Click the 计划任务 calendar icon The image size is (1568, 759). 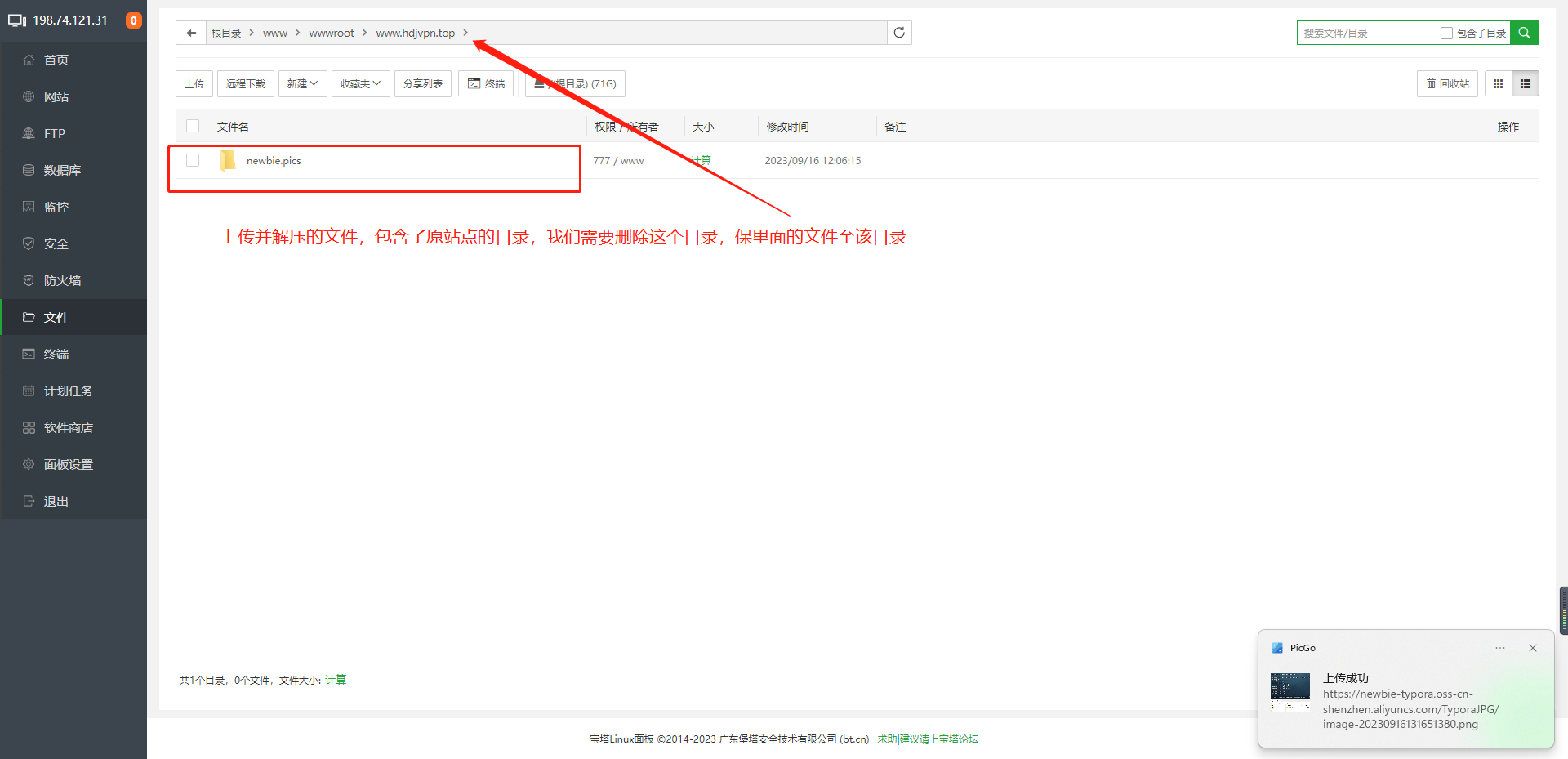tap(29, 391)
